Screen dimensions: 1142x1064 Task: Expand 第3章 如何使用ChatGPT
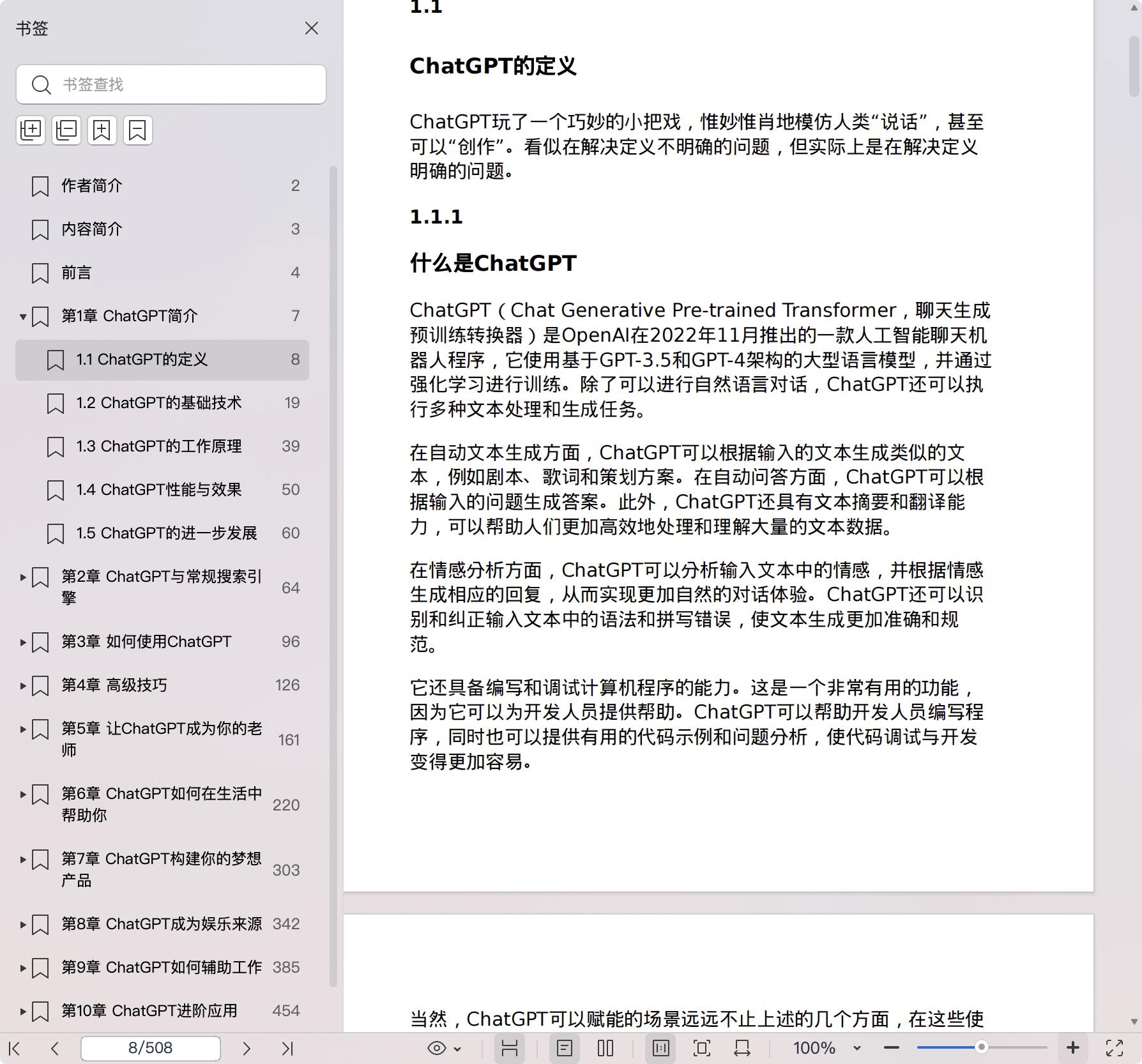[x=23, y=642]
